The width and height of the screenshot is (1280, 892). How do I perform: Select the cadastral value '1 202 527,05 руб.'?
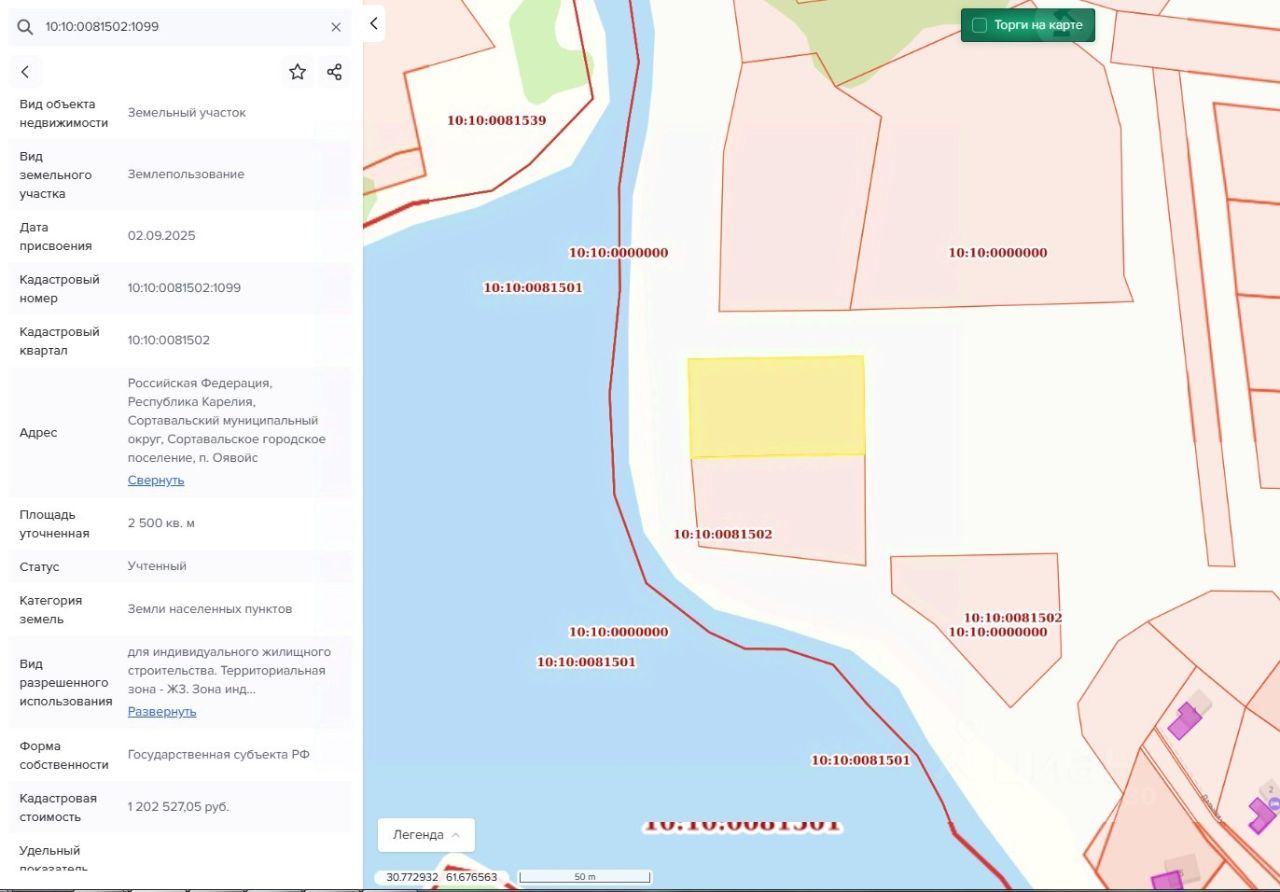(179, 807)
